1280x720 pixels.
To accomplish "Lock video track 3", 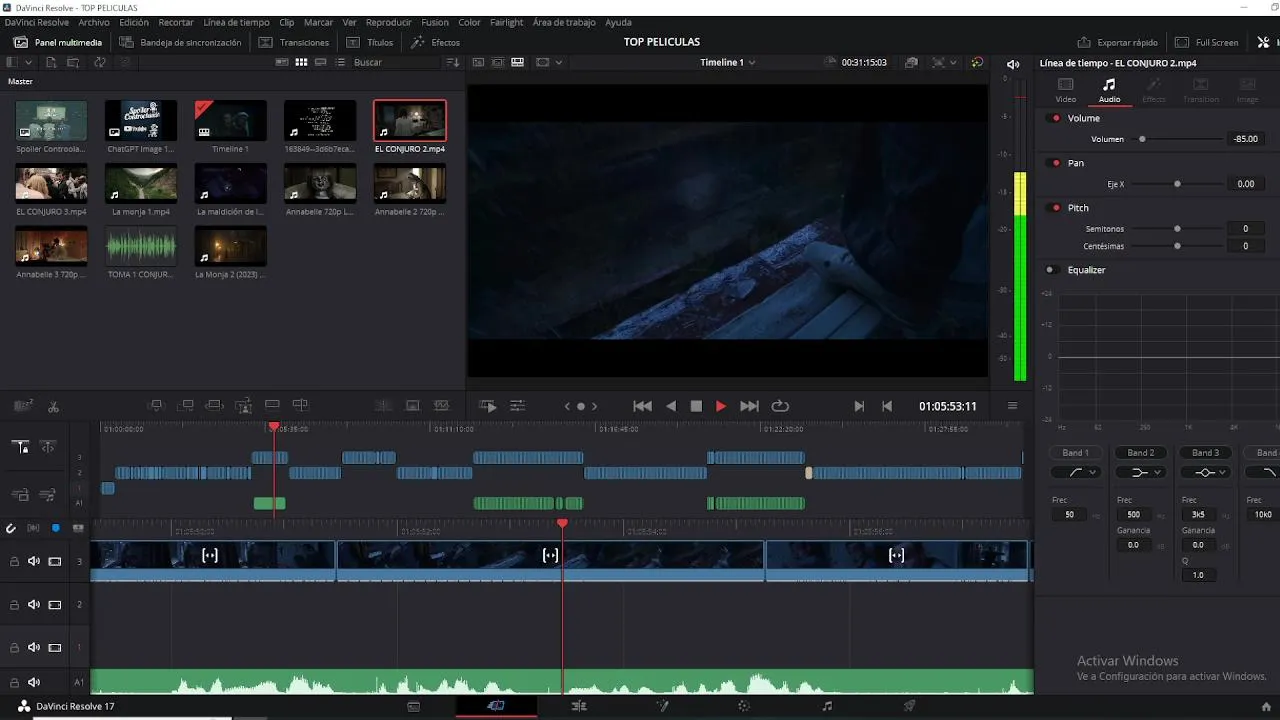I will click(14, 561).
